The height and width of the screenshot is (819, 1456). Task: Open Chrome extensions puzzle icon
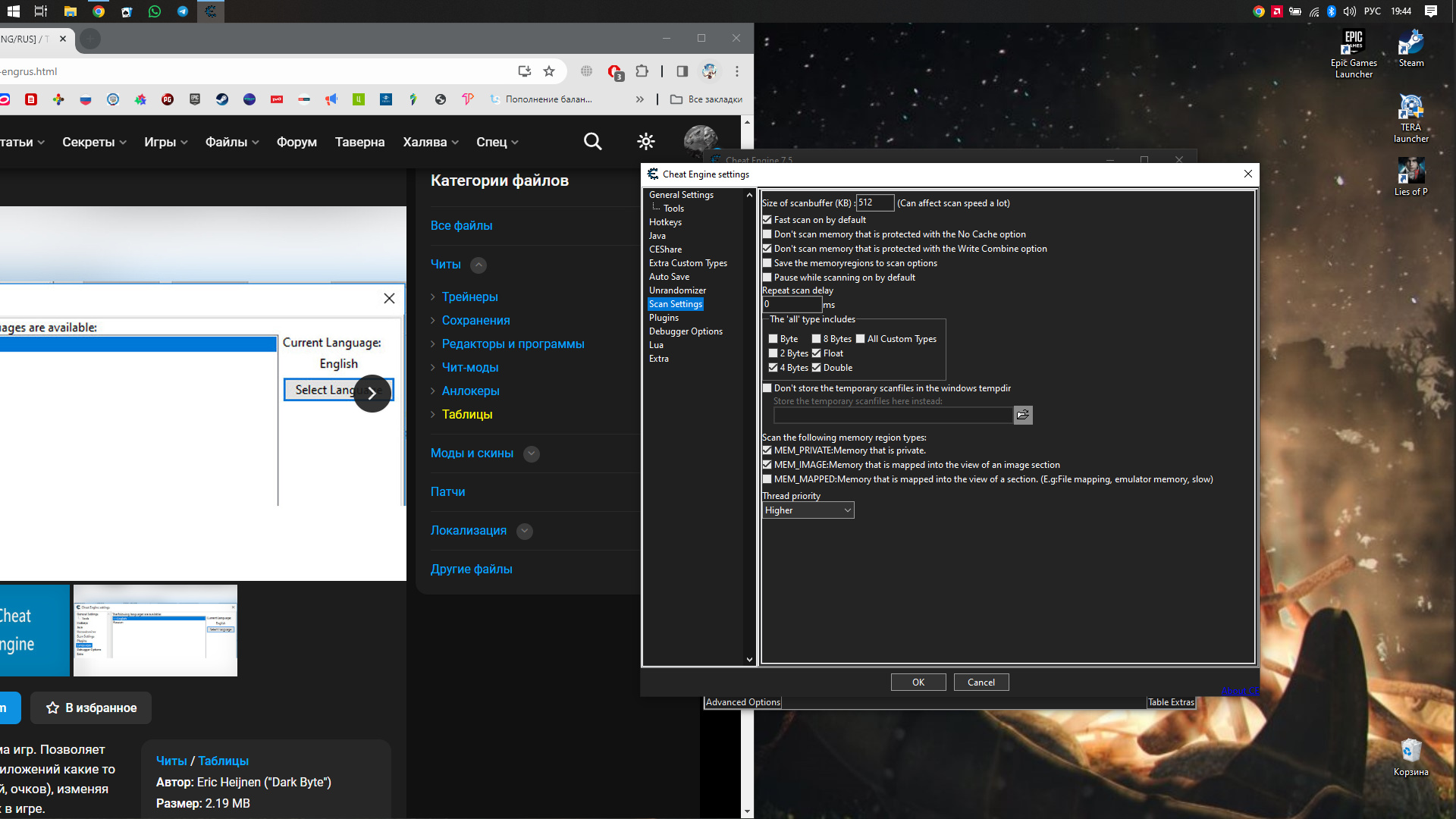point(642,71)
